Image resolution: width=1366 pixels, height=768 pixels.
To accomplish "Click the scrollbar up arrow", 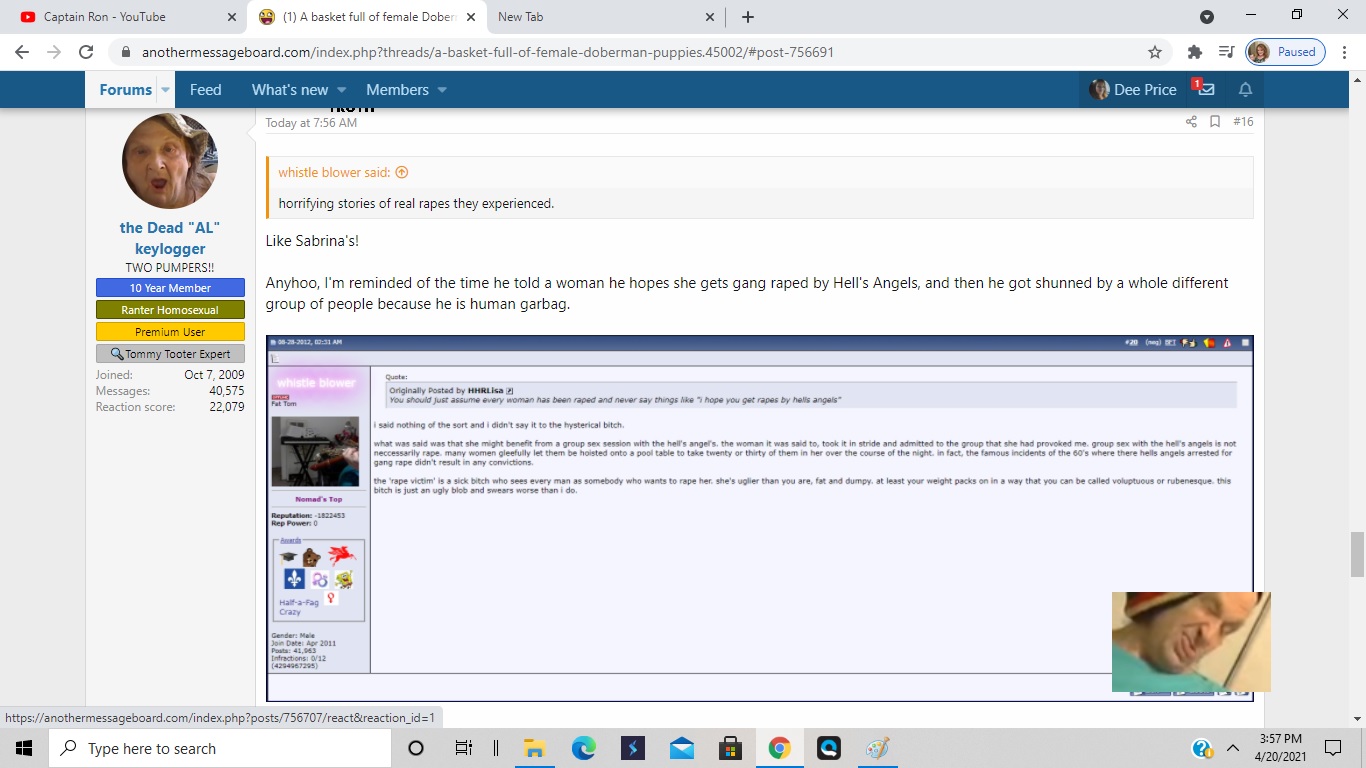I will (x=1357, y=79).
